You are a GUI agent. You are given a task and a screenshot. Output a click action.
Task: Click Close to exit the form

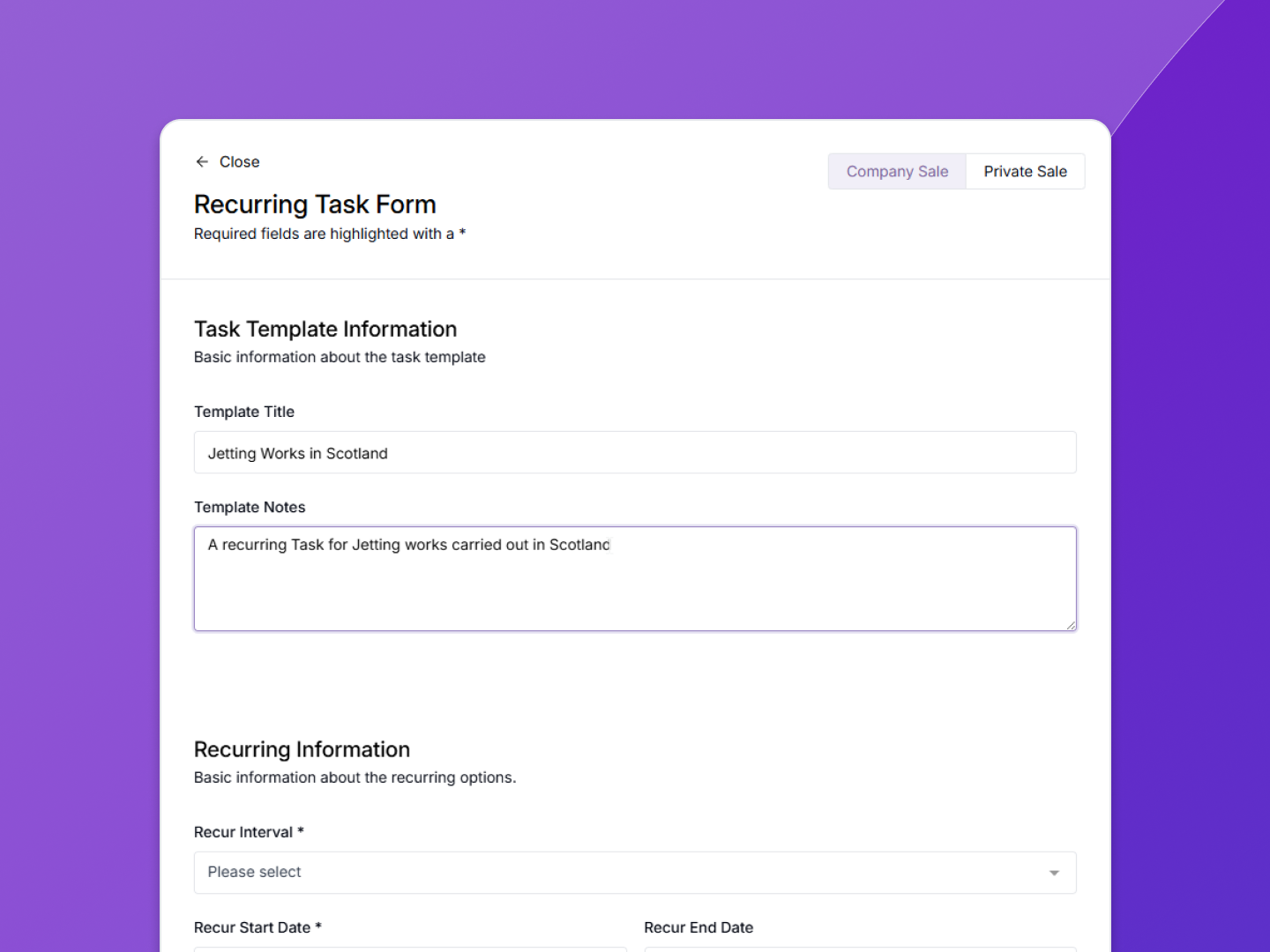coord(238,162)
